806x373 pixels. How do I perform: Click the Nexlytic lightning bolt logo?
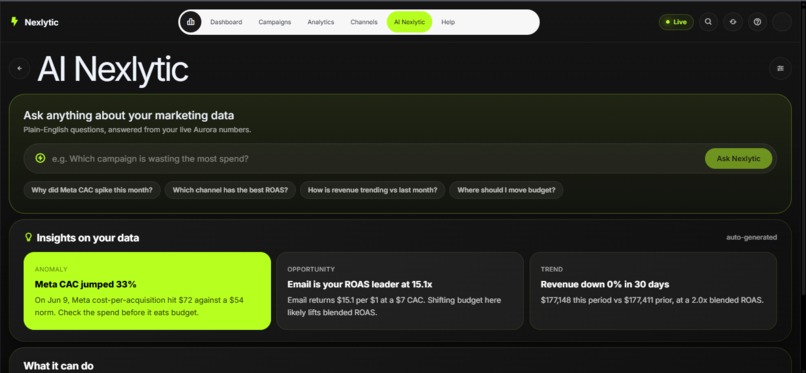point(14,22)
